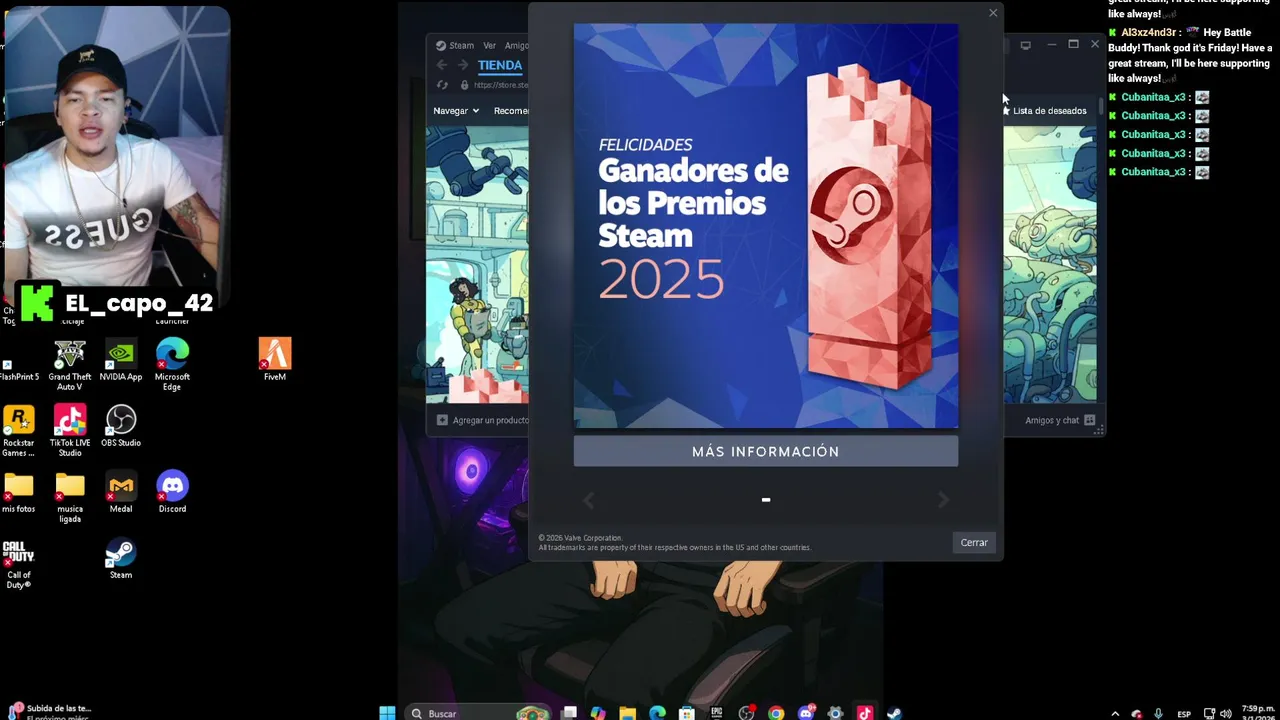Viewport: 1280px width, 720px height.
Task: Open TikTok LIVE Studio desktop icon
Action: click(70, 431)
